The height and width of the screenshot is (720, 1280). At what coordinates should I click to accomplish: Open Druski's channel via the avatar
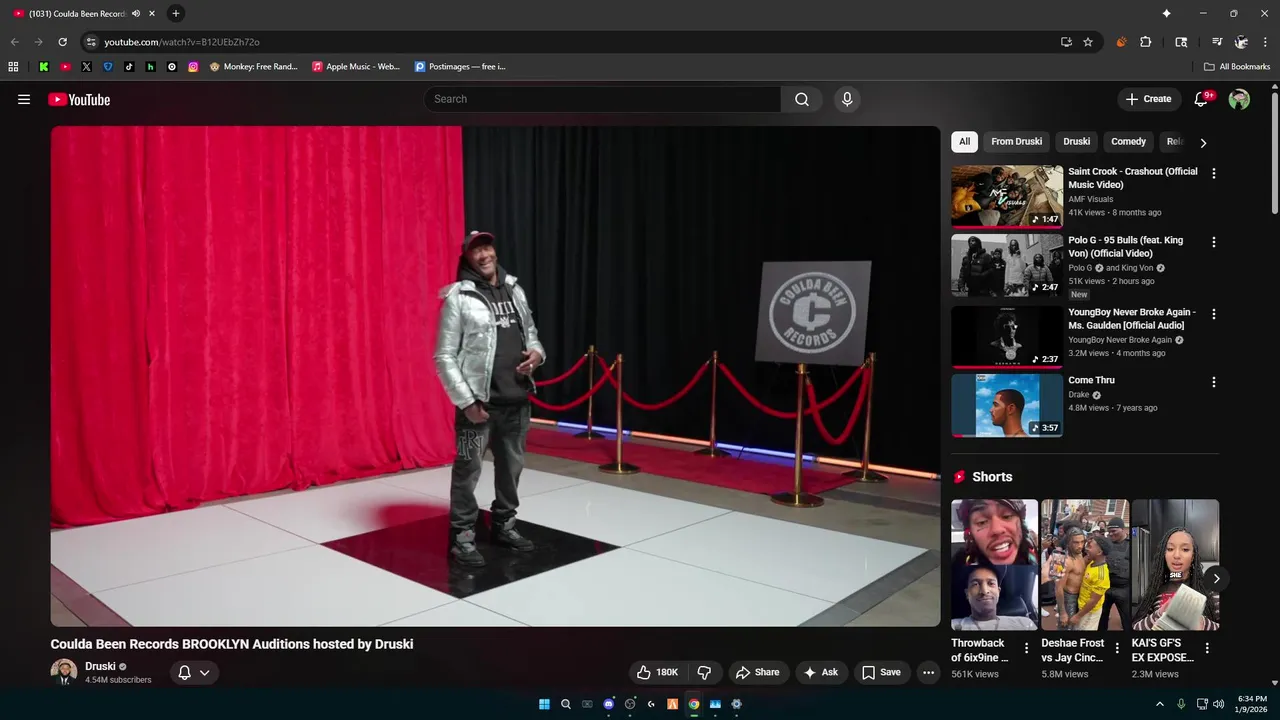click(x=64, y=672)
